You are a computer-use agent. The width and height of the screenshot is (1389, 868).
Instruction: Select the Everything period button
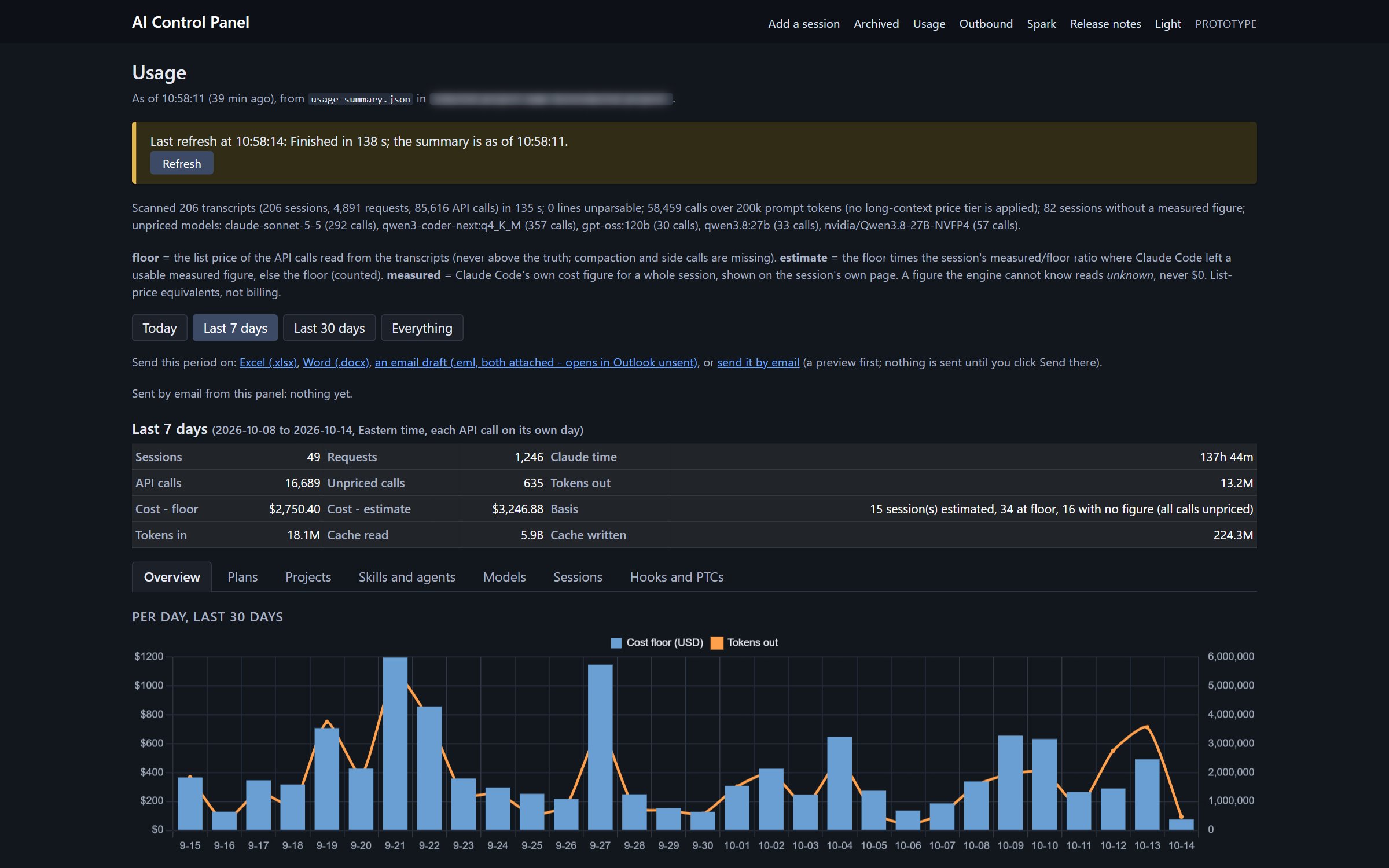(x=422, y=328)
